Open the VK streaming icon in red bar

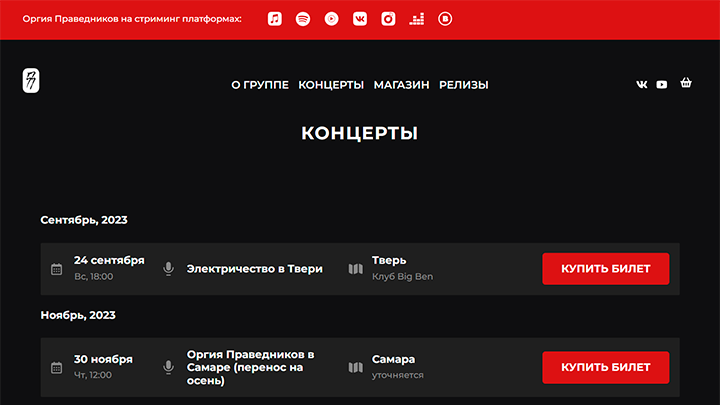360,19
